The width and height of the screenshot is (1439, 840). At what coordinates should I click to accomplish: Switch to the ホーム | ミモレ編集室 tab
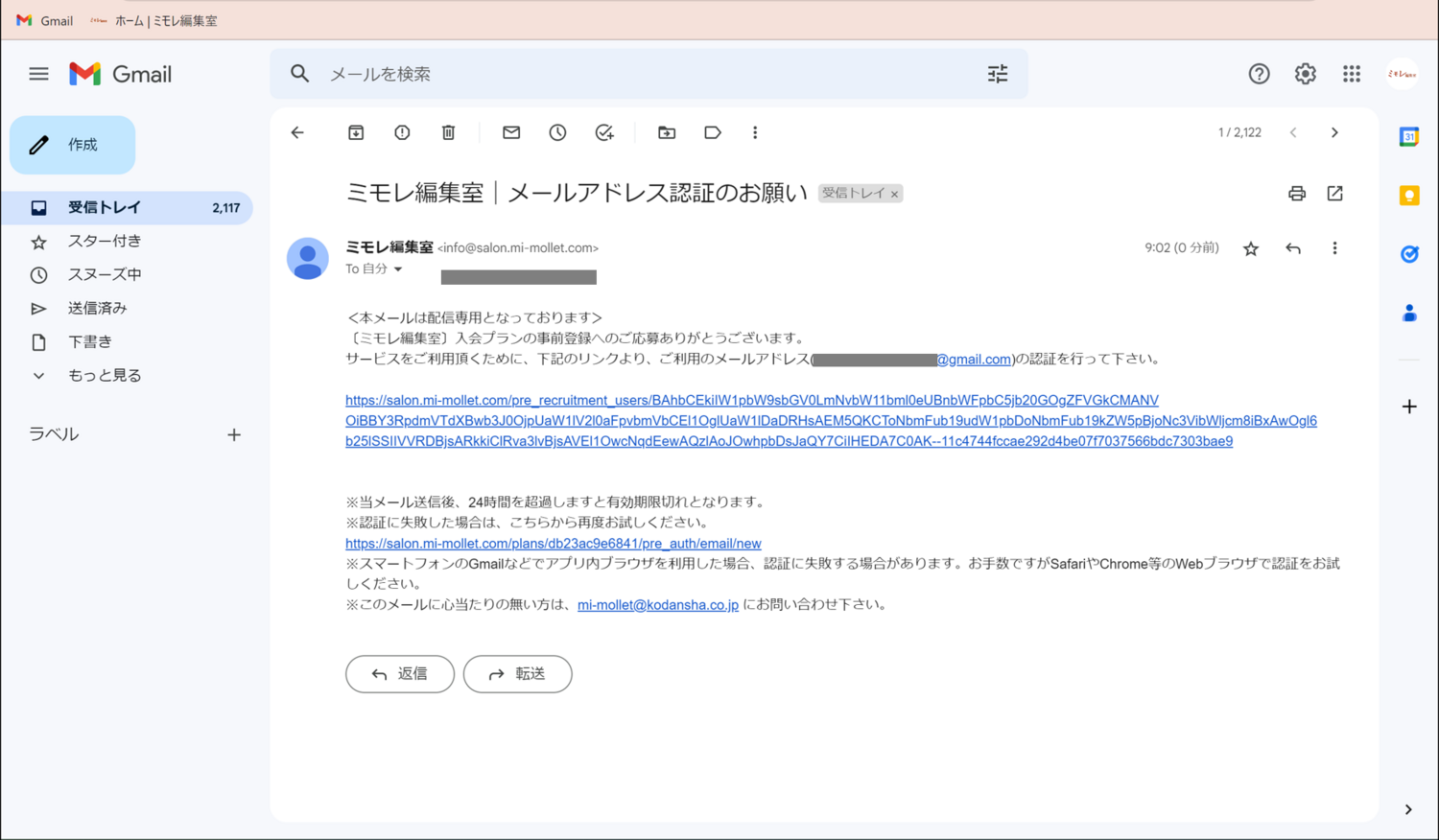tap(153, 20)
